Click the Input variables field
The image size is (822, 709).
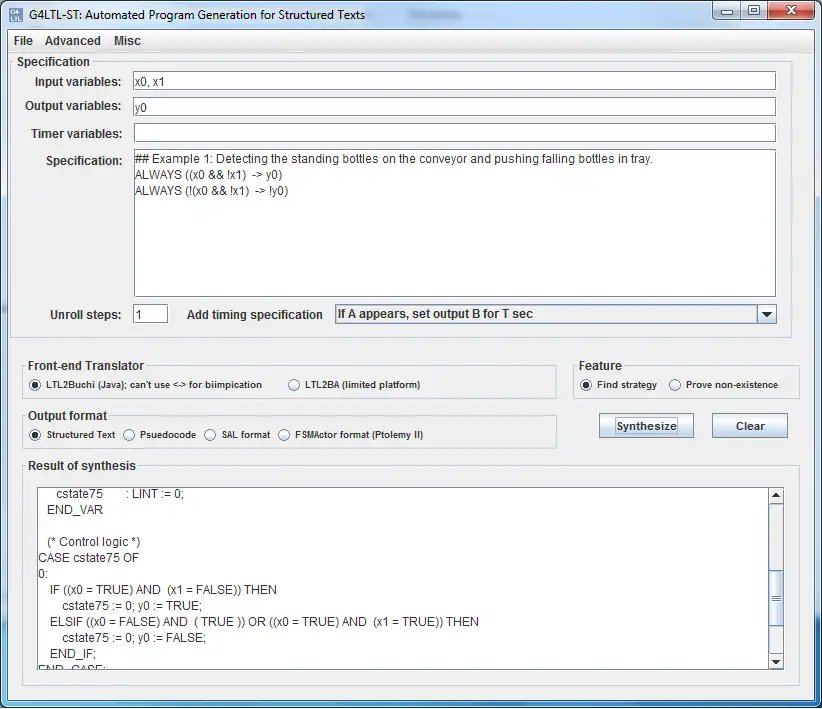400,80
